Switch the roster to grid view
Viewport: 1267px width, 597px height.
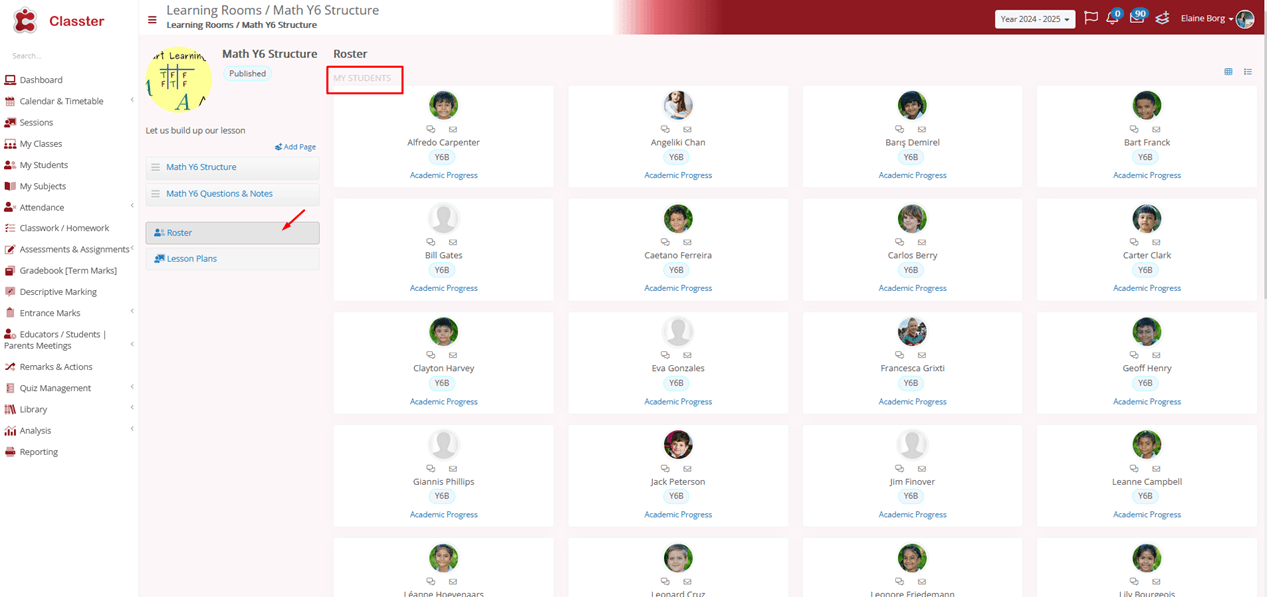[x=1229, y=72]
